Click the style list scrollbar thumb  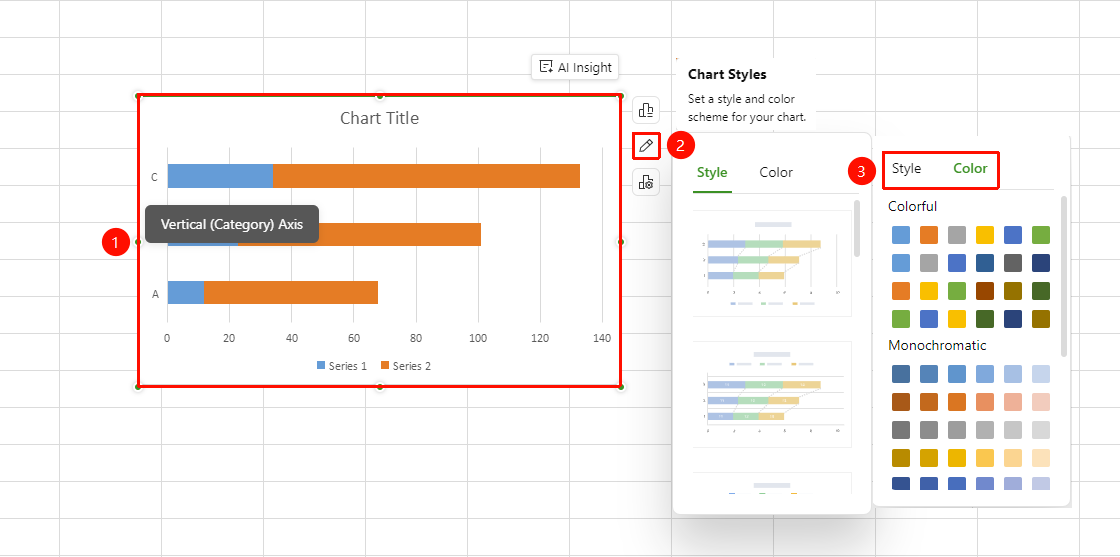point(857,229)
